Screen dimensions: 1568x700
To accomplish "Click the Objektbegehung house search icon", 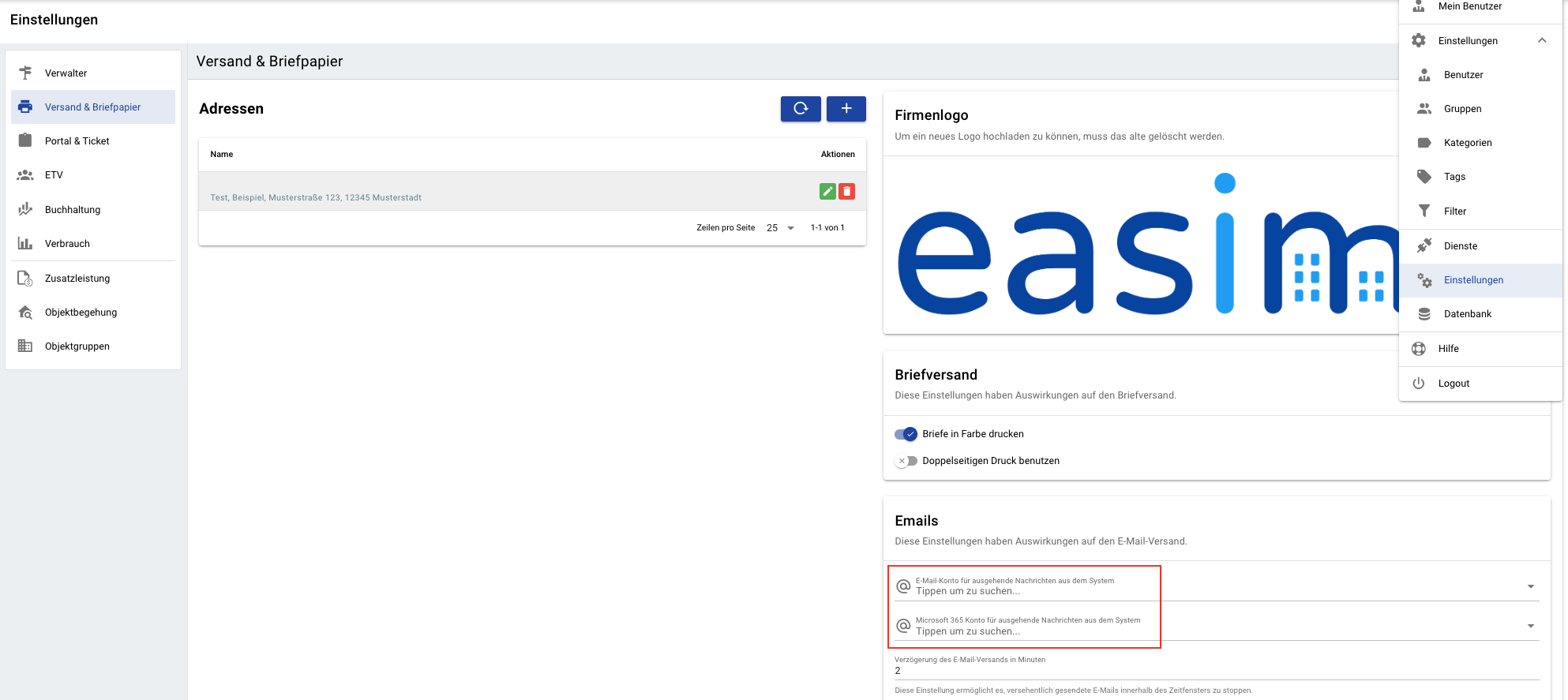I will [x=25, y=312].
